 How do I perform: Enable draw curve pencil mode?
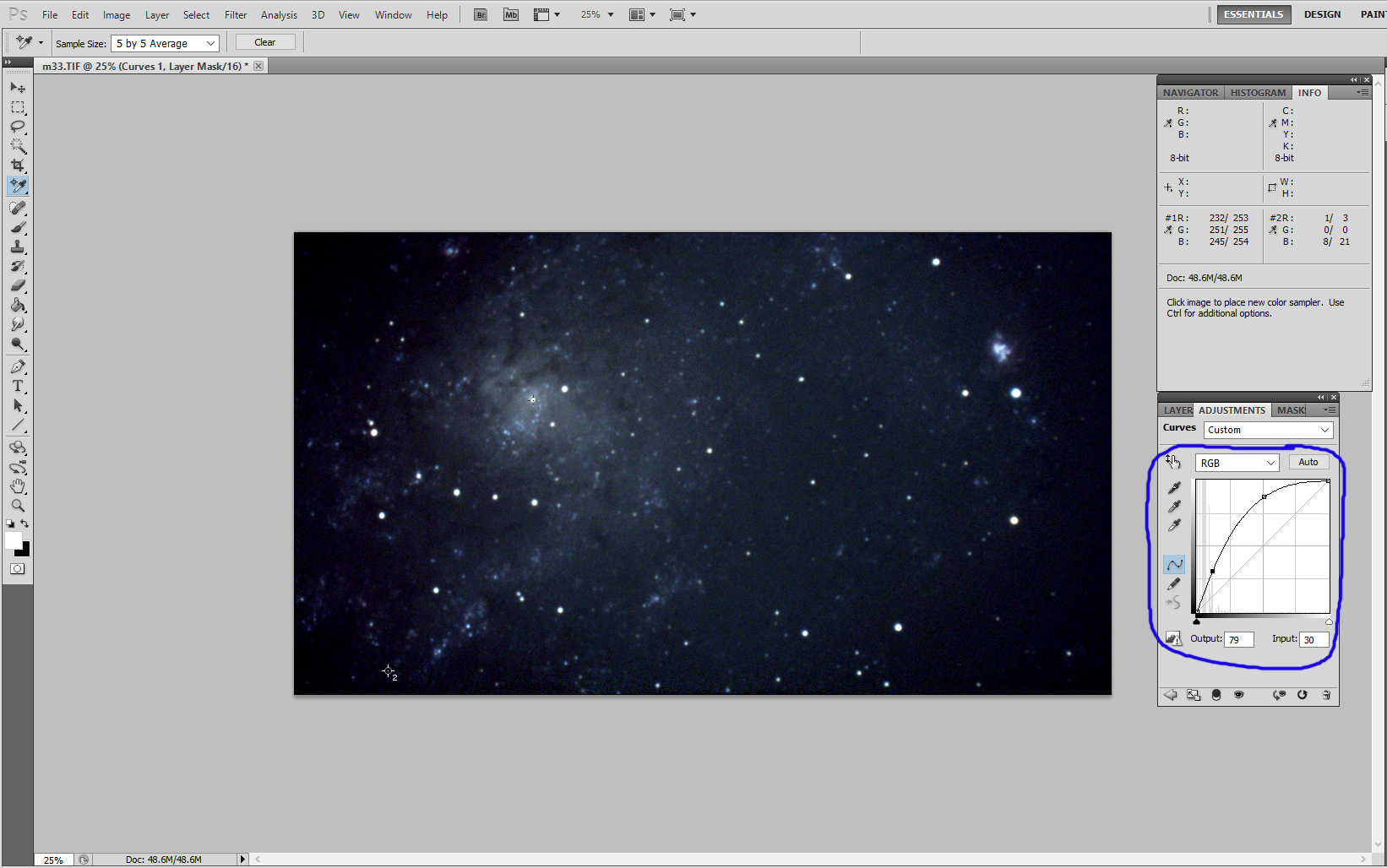[x=1174, y=583]
